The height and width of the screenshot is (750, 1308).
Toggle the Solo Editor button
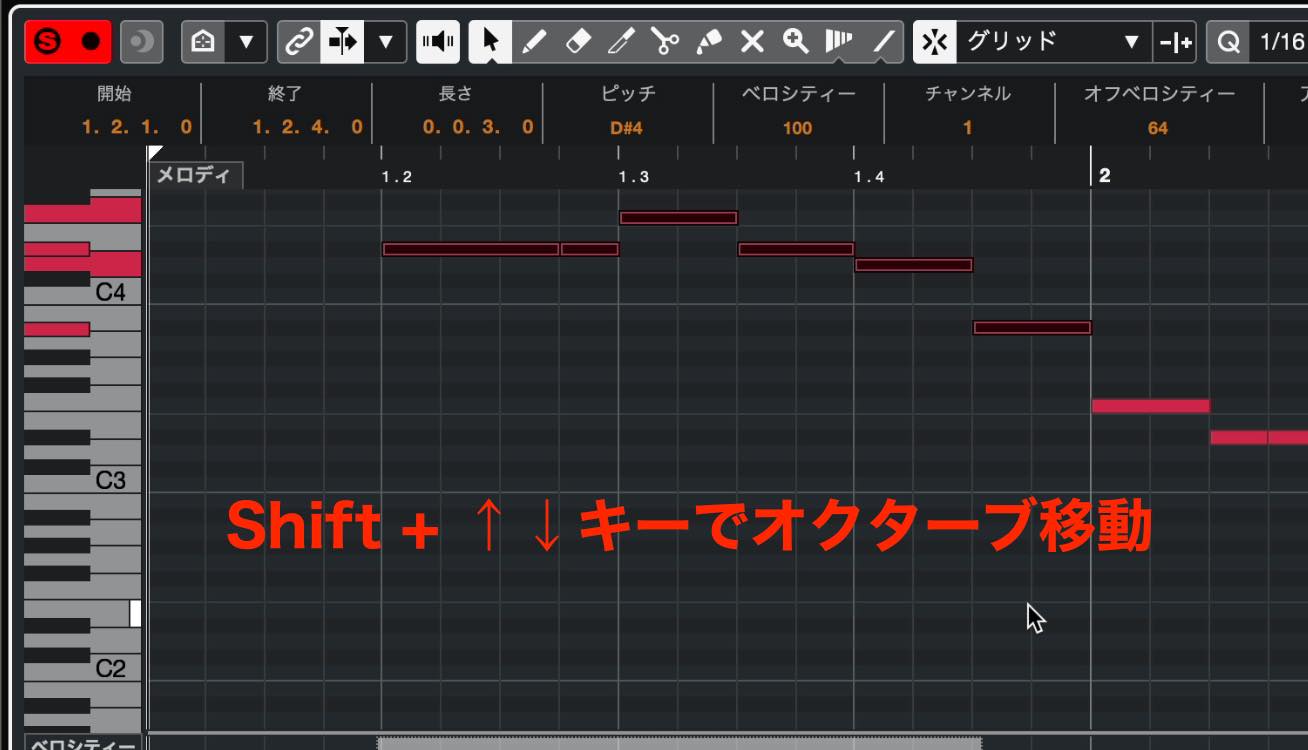[x=49, y=42]
